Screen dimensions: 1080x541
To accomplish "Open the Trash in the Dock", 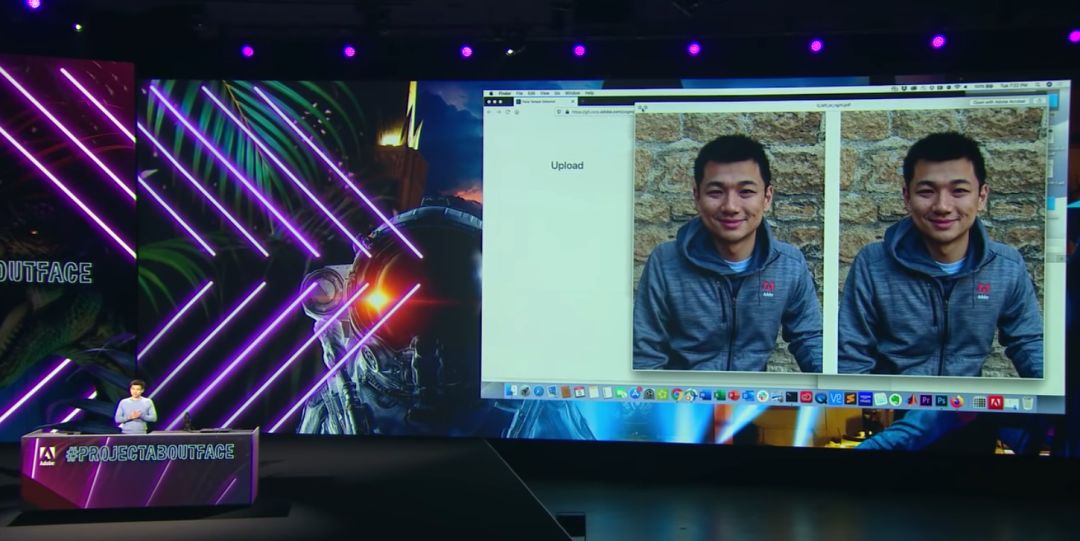I will click(x=1028, y=402).
